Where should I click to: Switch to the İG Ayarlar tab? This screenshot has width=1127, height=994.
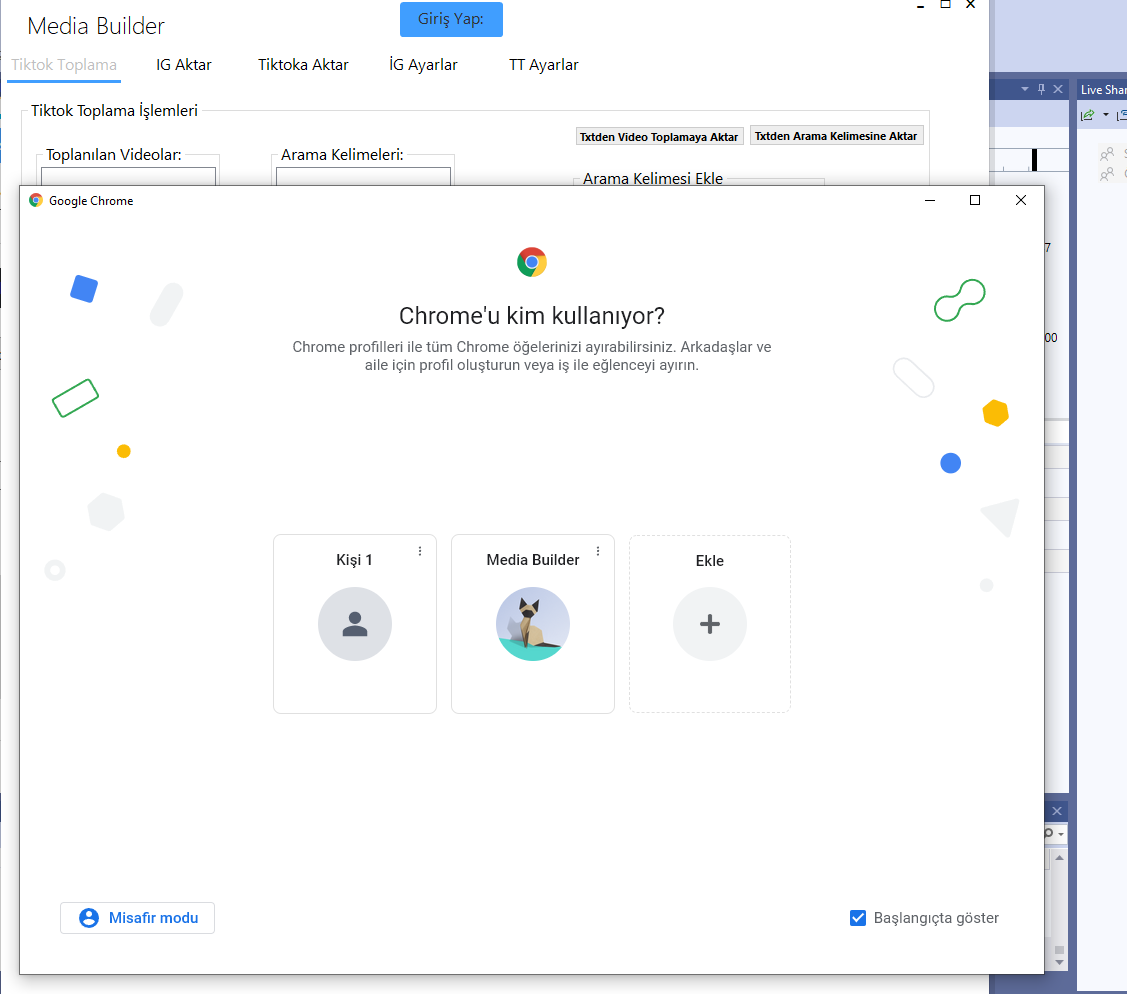tap(423, 65)
